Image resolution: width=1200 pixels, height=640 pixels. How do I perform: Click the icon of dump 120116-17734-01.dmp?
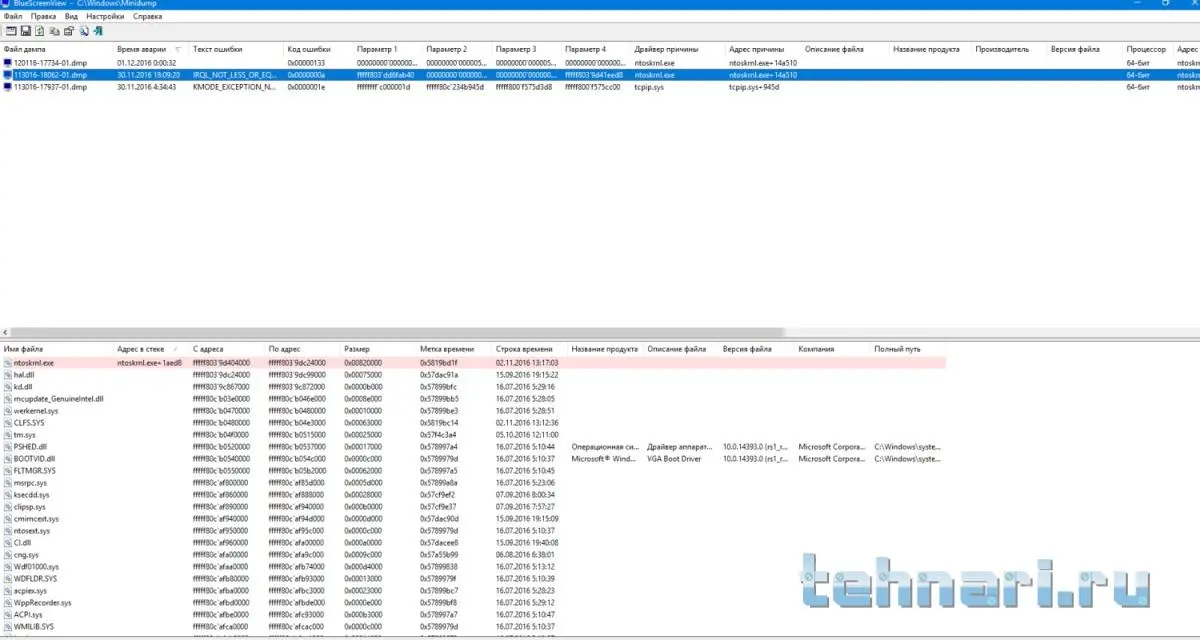pos(8,63)
